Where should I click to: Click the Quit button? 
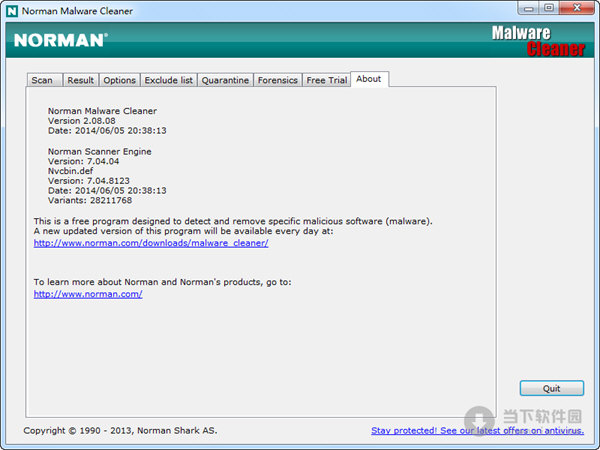(x=551, y=388)
